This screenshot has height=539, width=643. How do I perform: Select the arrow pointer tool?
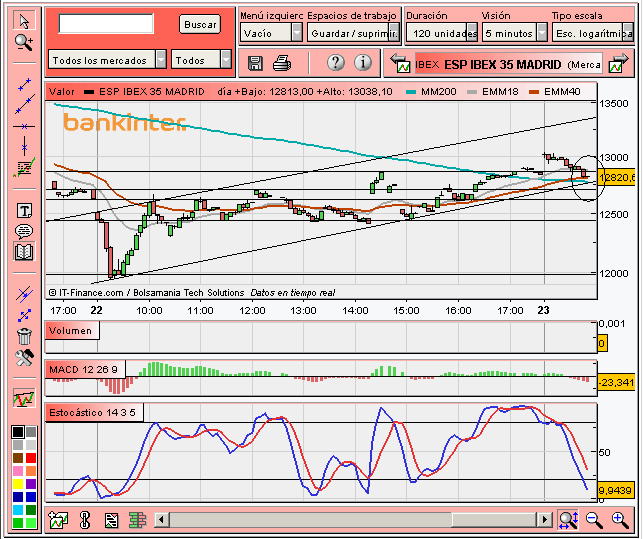pos(24,21)
